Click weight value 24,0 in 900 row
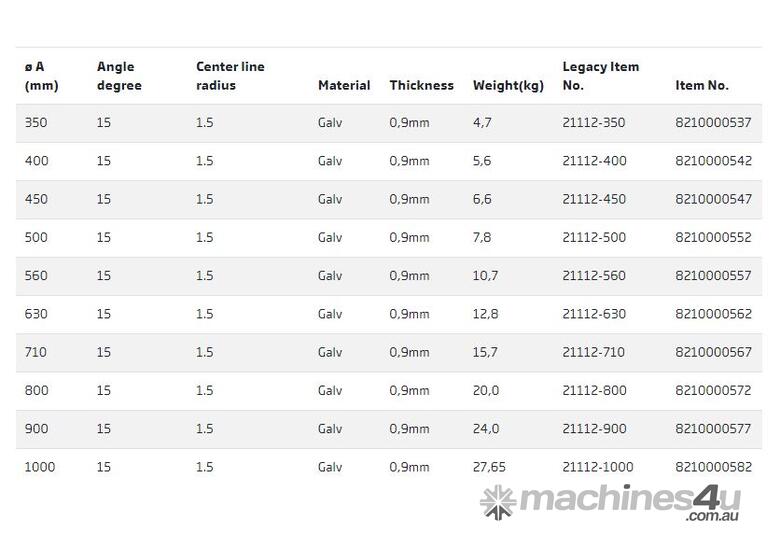The width and height of the screenshot is (780, 550). [x=485, y=429]
